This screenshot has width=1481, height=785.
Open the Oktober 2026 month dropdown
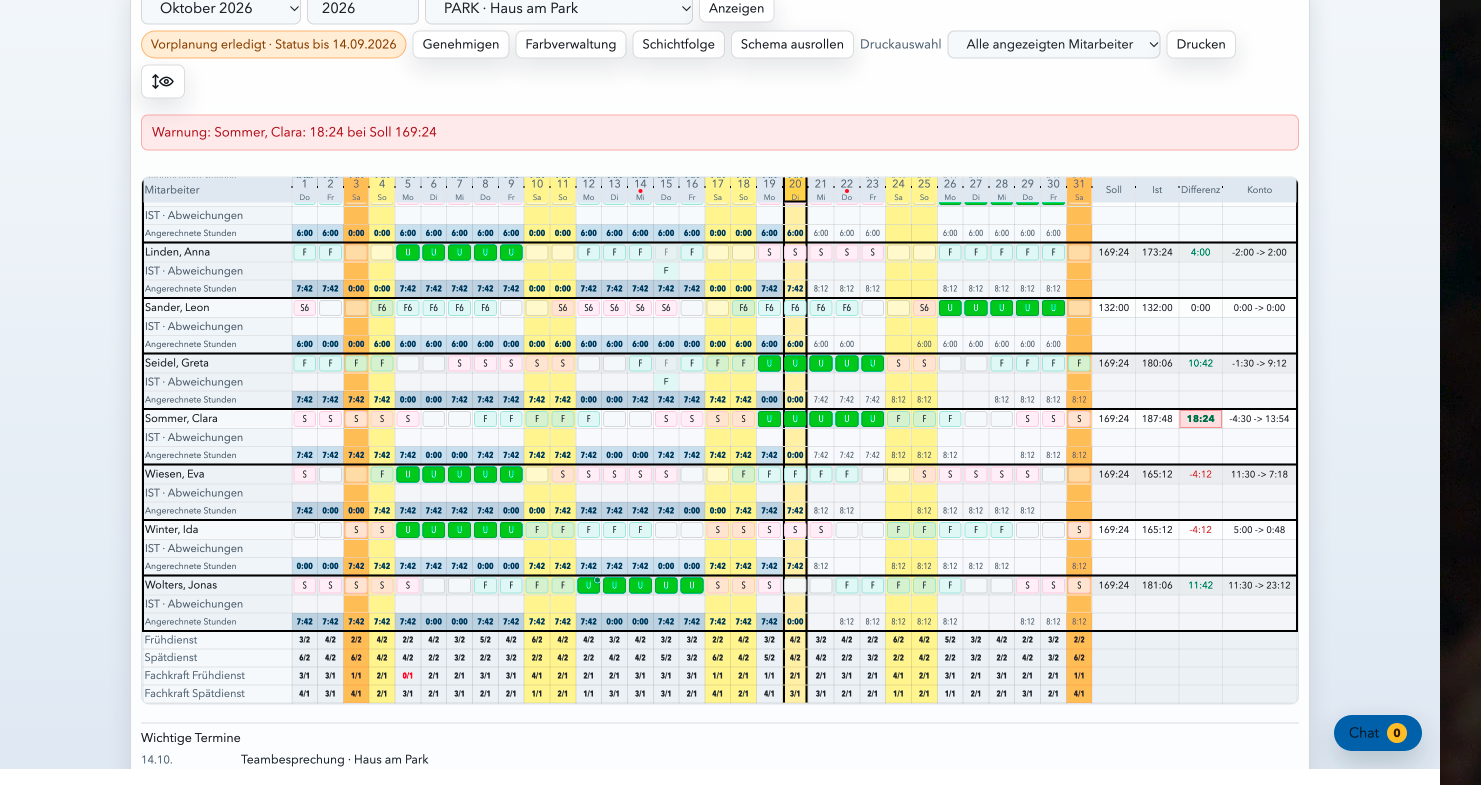[x=221, y=8]
